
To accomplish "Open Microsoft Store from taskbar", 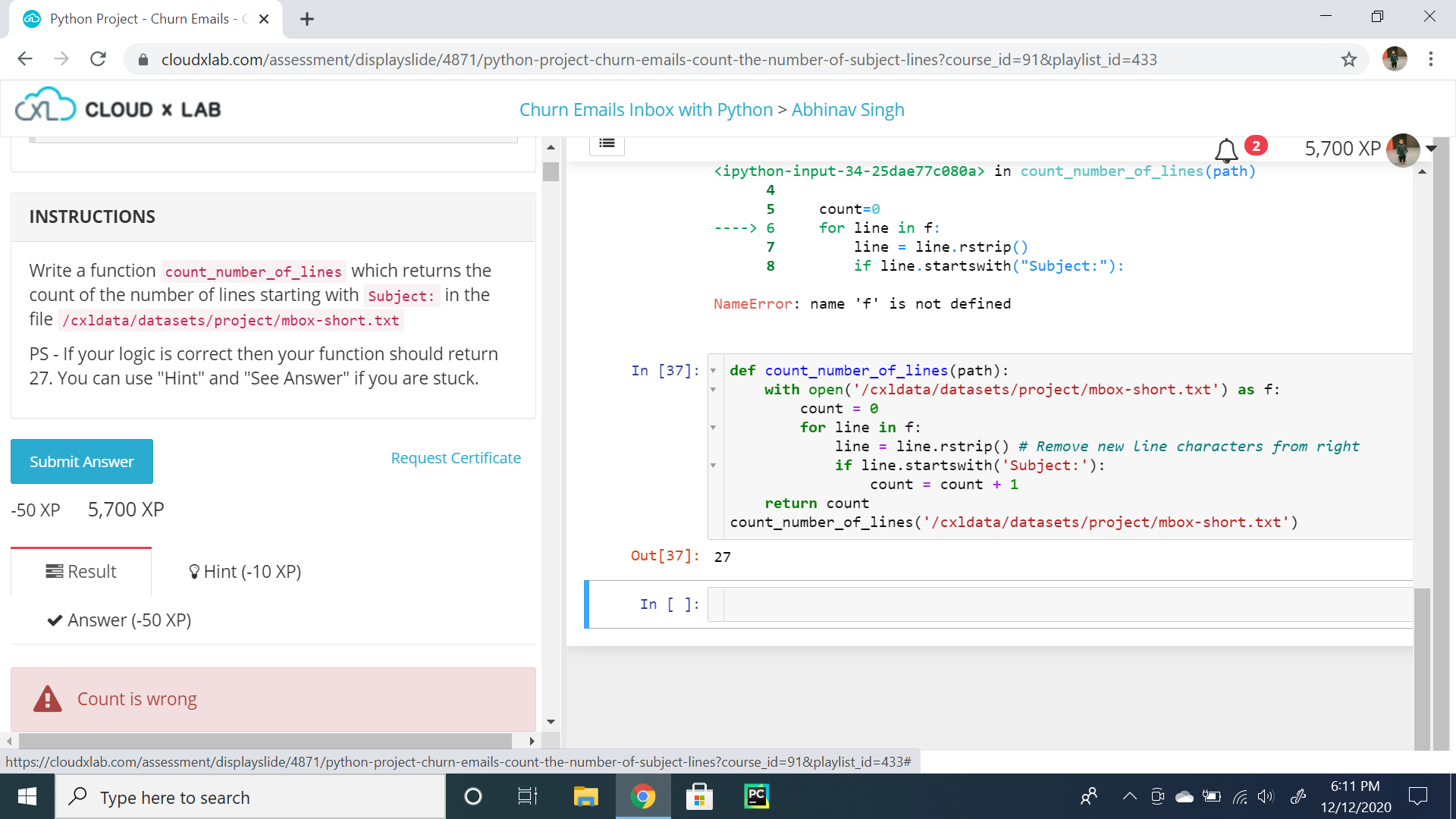I will pos(699,796).
